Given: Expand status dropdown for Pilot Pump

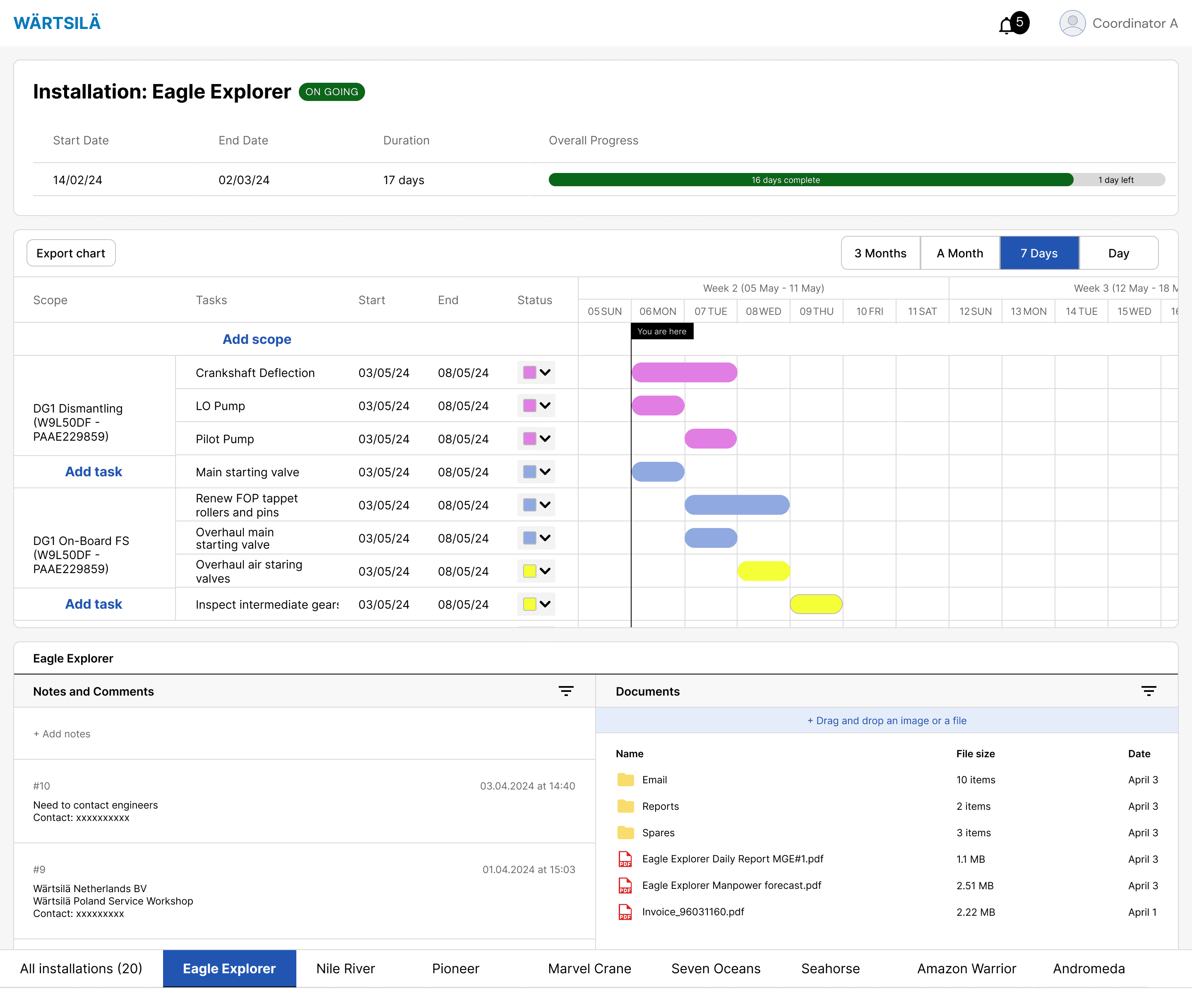Looking at the screenshot, I should tap(536, 439).
